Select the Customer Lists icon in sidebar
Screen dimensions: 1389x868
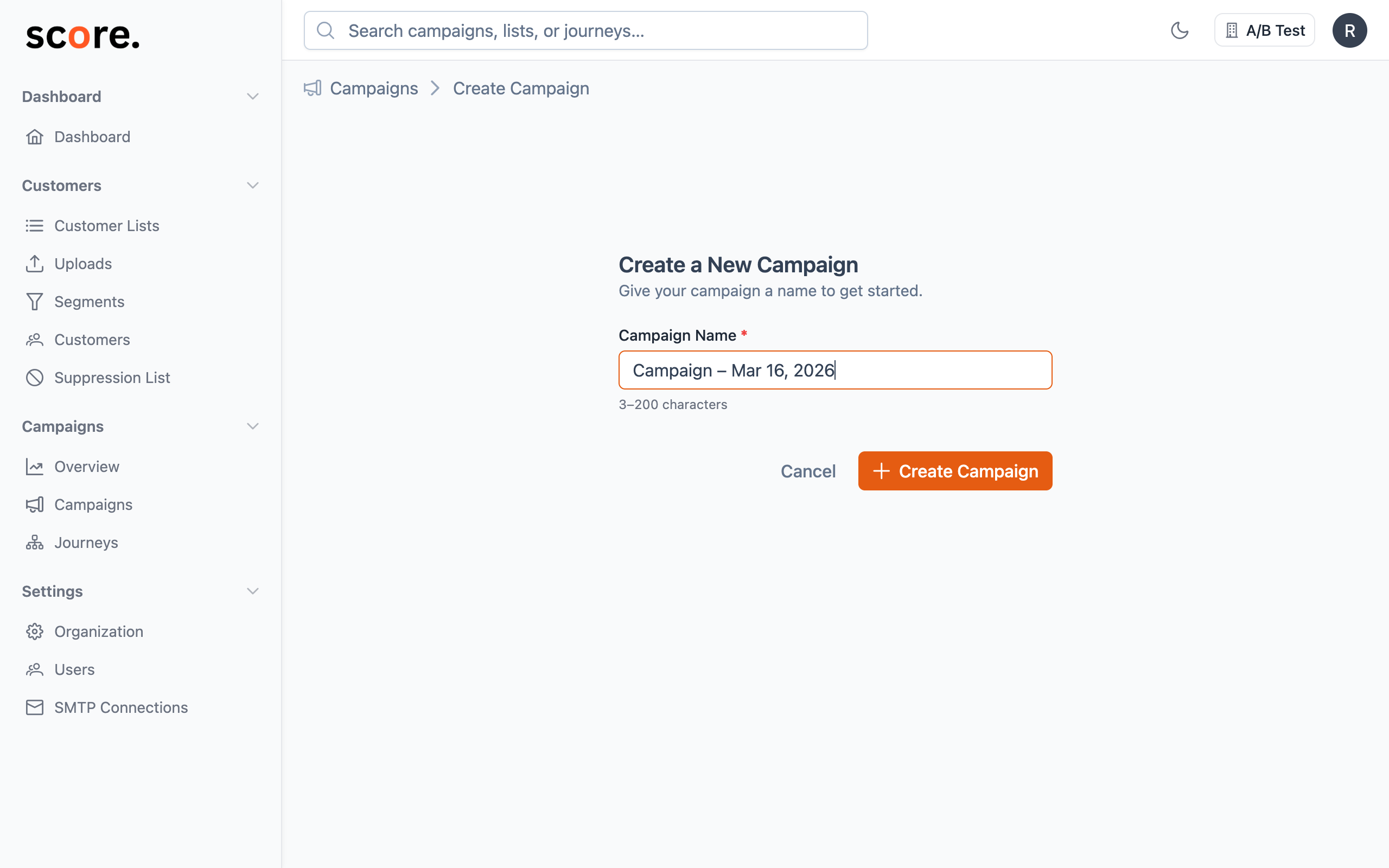pos(34,226)
